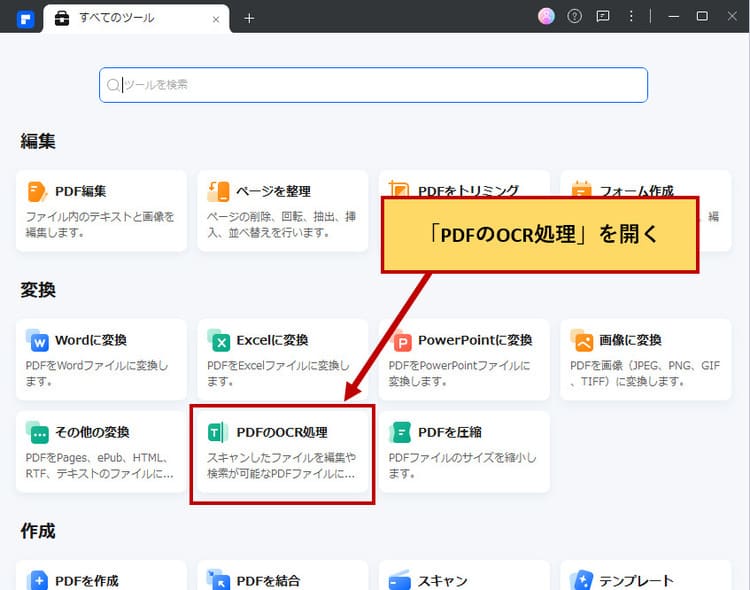Click the PowerPointに変換 P icon
The image size is (750, 590).
tap(401, 340)
